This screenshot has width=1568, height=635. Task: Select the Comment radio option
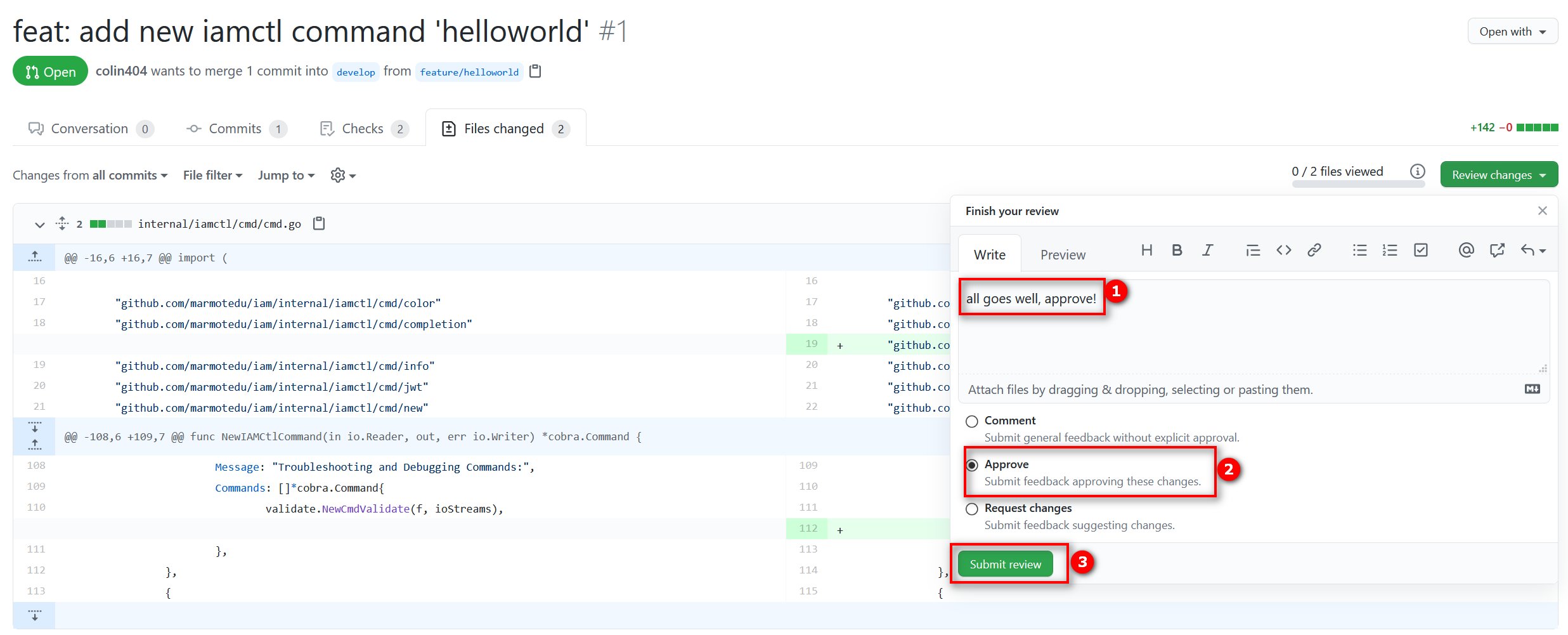coord(971,421)
